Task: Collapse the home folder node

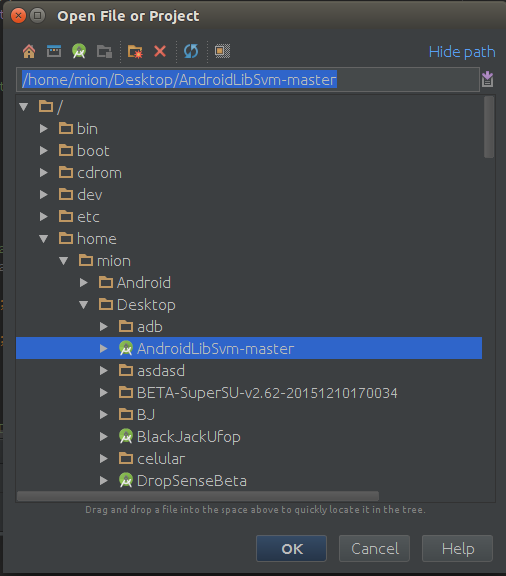Action: point(43,239)
